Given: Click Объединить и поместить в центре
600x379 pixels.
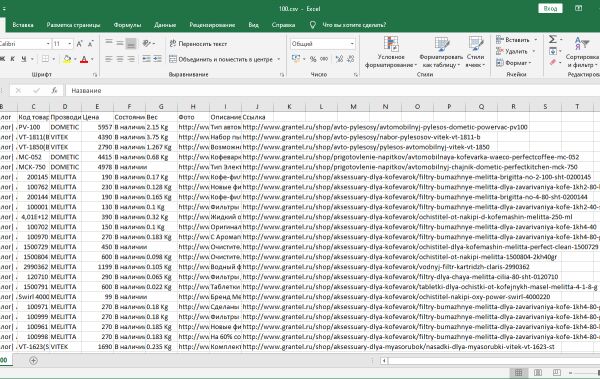Looking at the screenshot, I should point(221,59).
